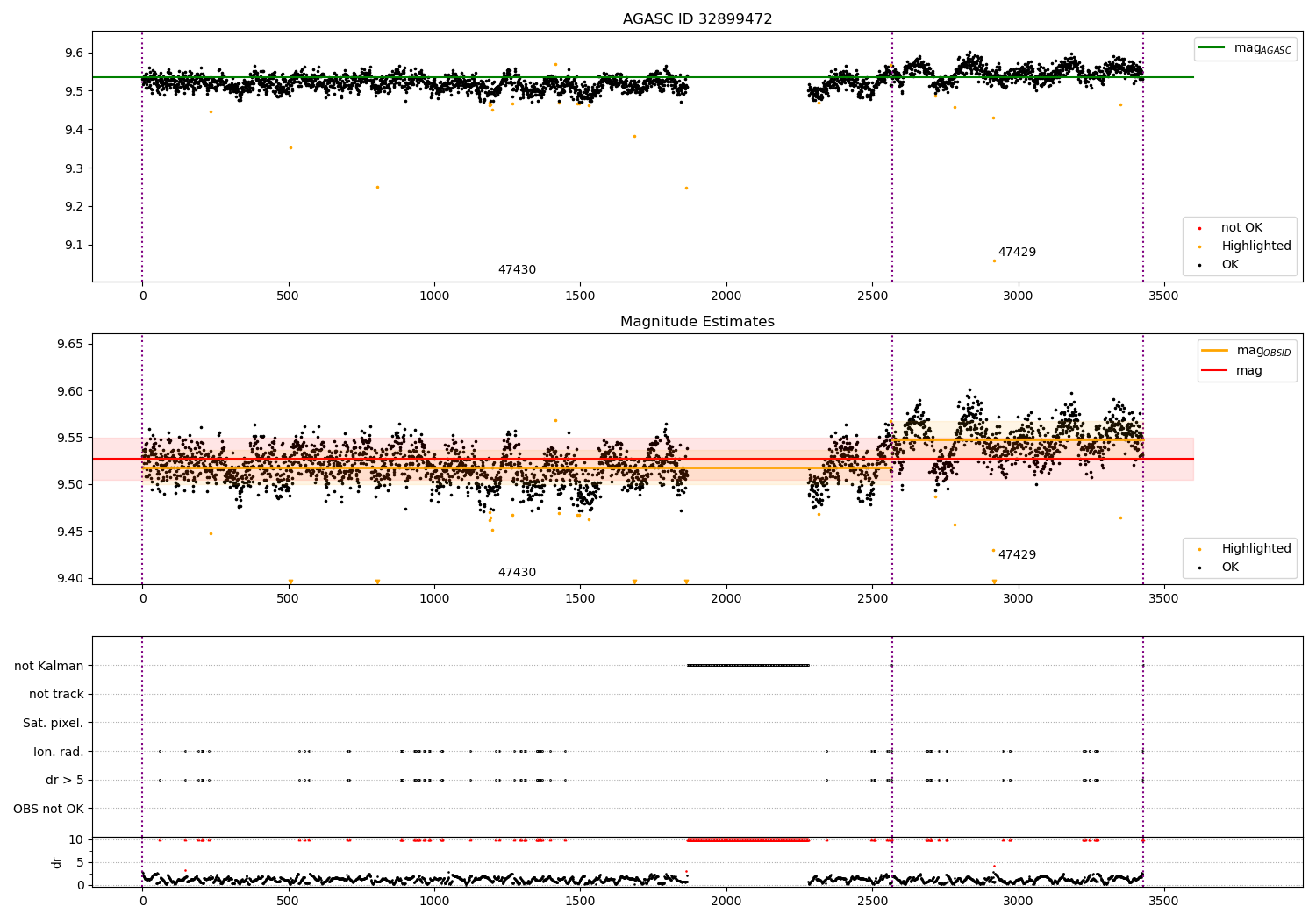Screen dimensions: 1316x921
Task: Click the 'not Kalman' row label
Action: pos(49,666)
